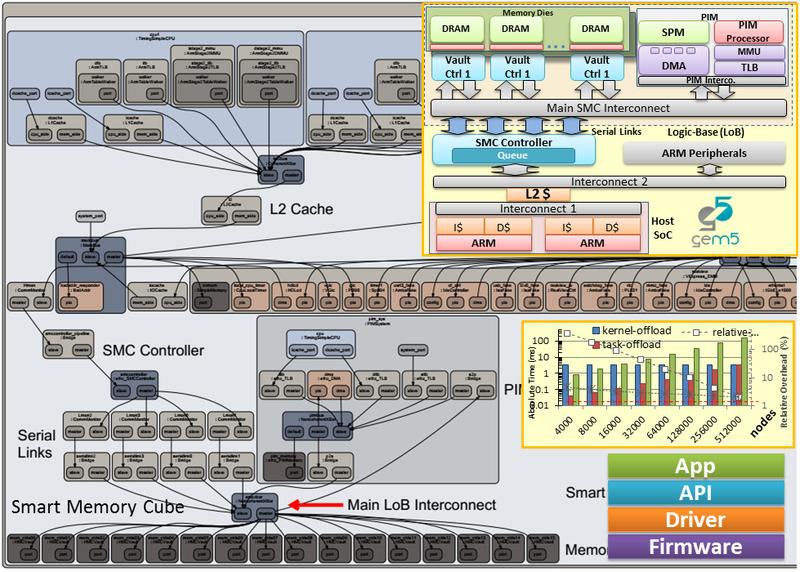Screen dimensions: 800x572
Task: Click the blue API layer block
Action: [695, 493]
